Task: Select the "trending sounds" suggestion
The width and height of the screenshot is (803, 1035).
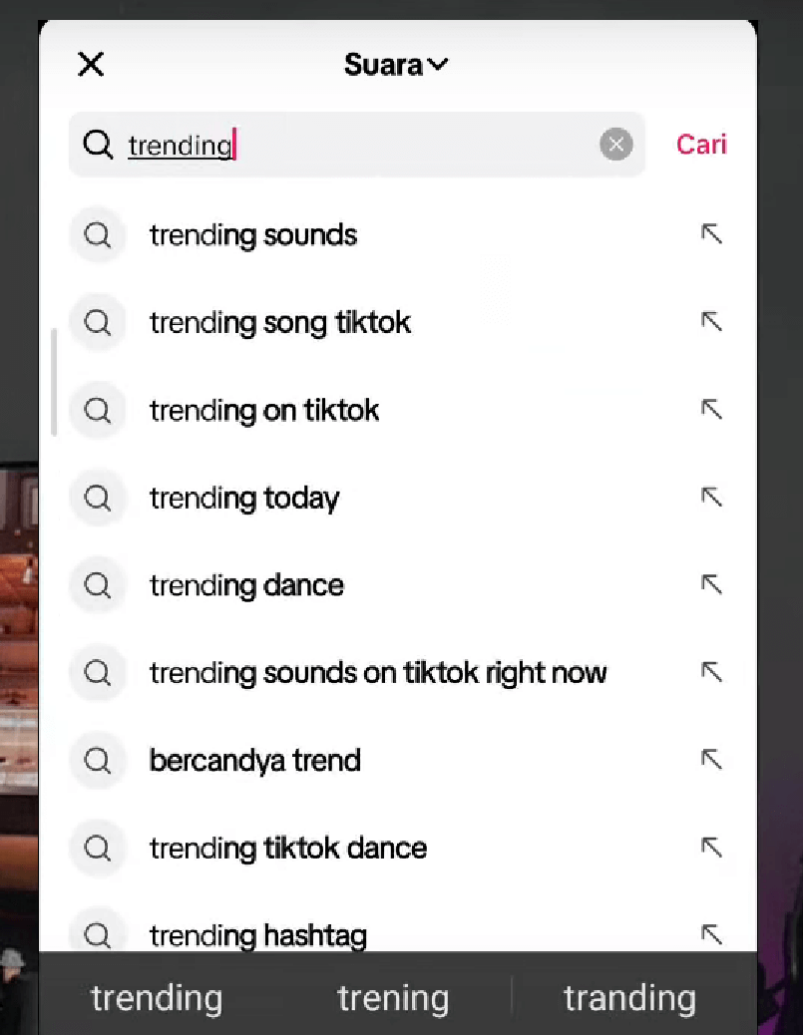Action: coord(253,234)
